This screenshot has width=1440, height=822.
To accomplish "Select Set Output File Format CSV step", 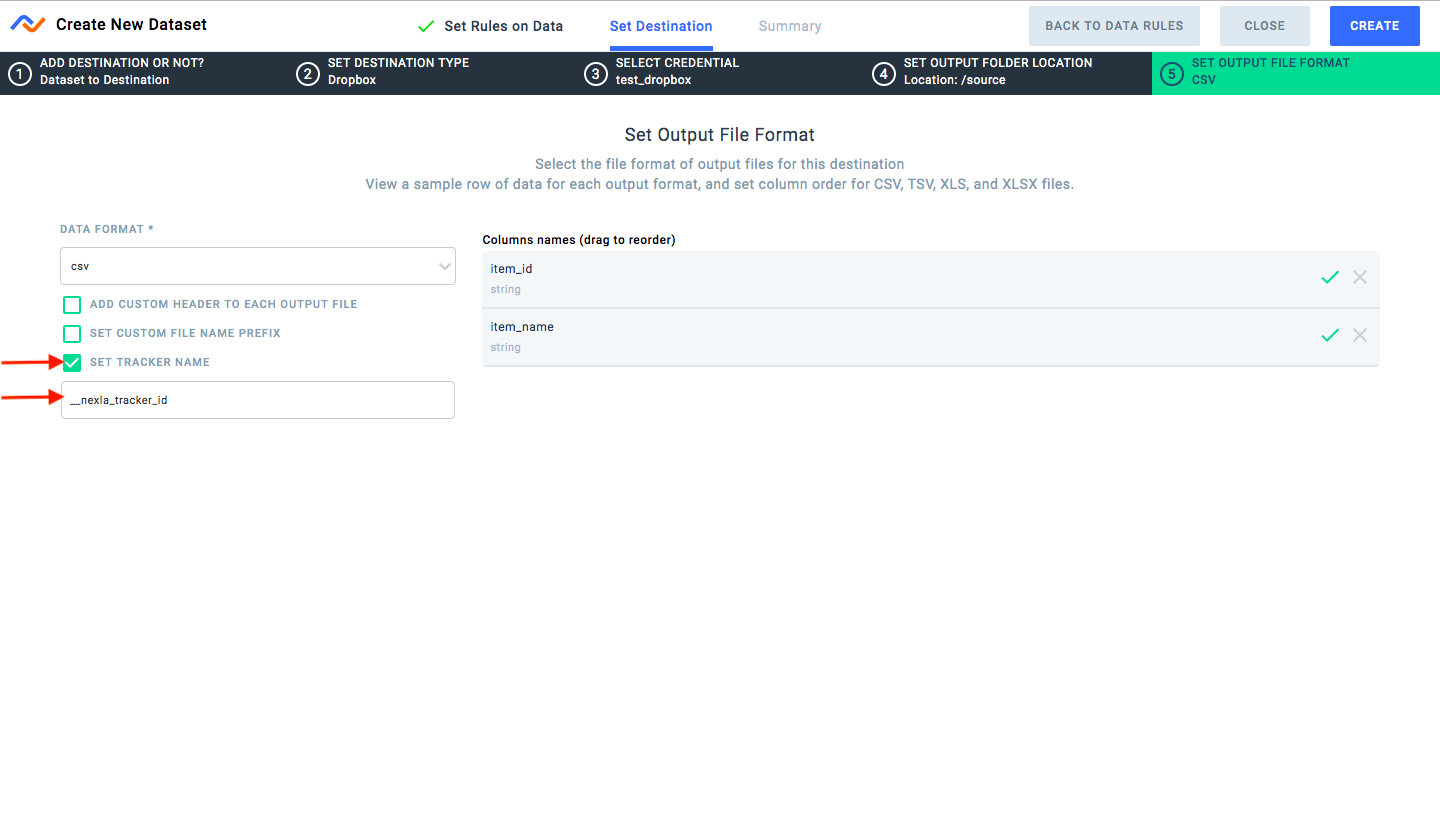I will (x=1296, y=73).
